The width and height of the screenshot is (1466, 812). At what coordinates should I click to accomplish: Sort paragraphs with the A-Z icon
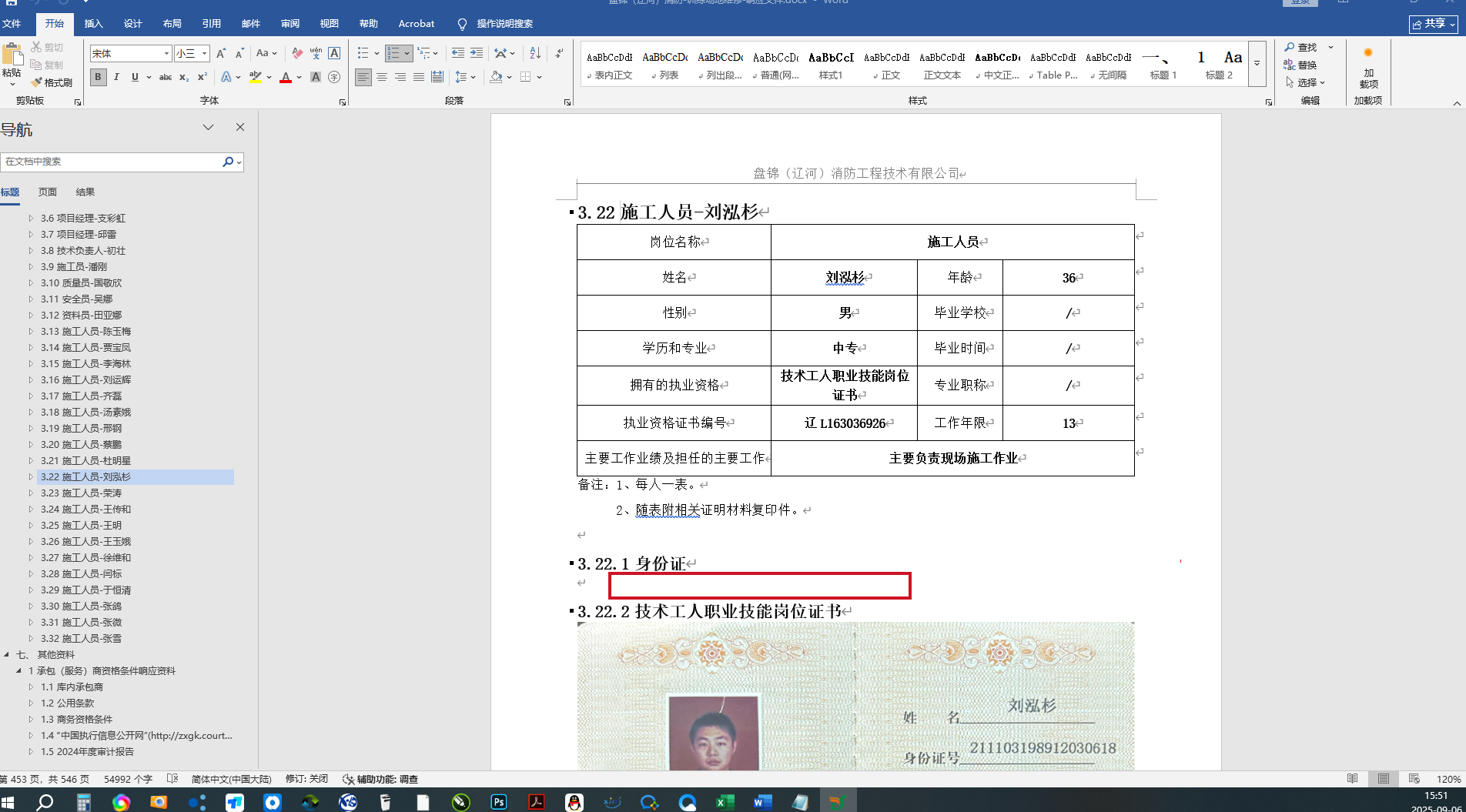[535, 53]
